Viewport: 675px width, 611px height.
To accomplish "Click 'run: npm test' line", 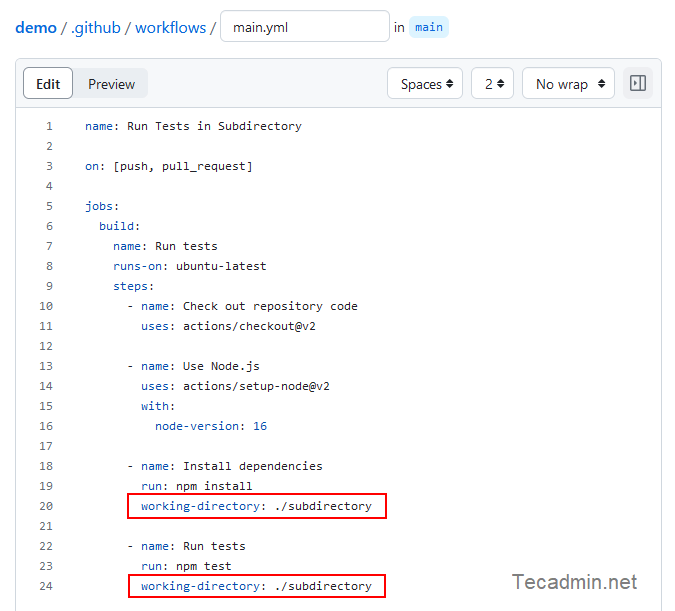I will [186, 566].
